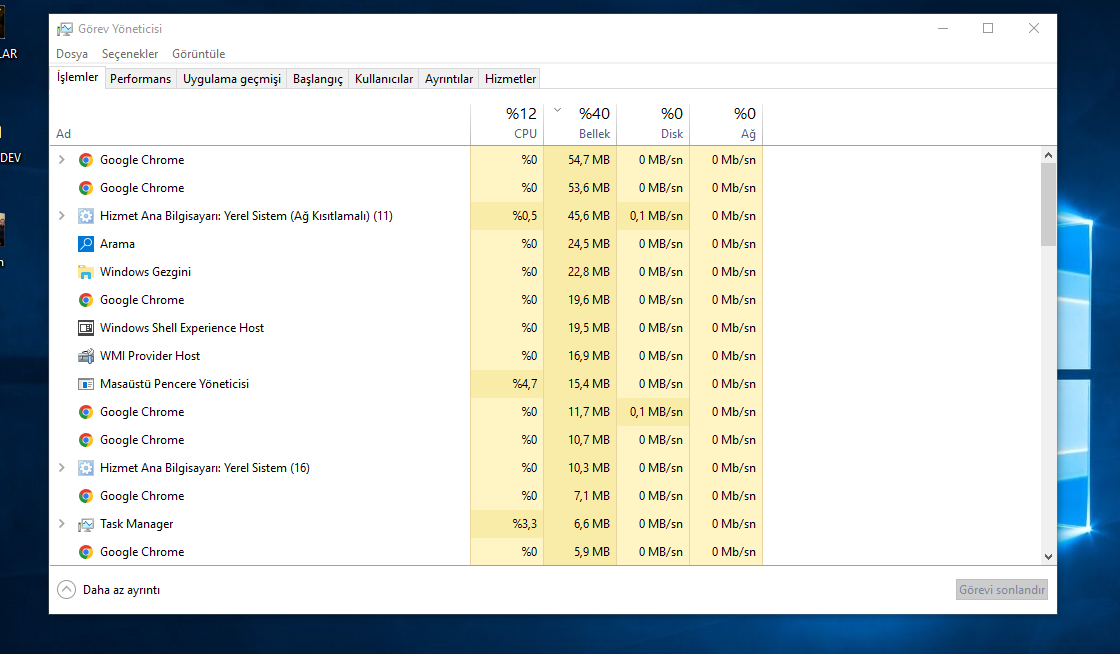The height and width of the screenshot is (654, 1120).
Task: Click Chrome icon in the 7,1 MB row
Action: 86,495
